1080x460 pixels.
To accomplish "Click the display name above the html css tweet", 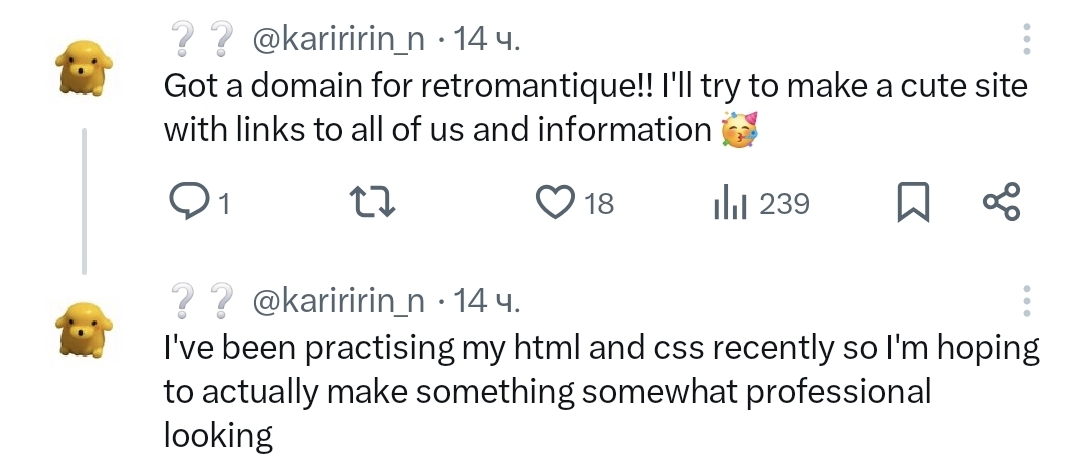I will click(x=202, y=302).
